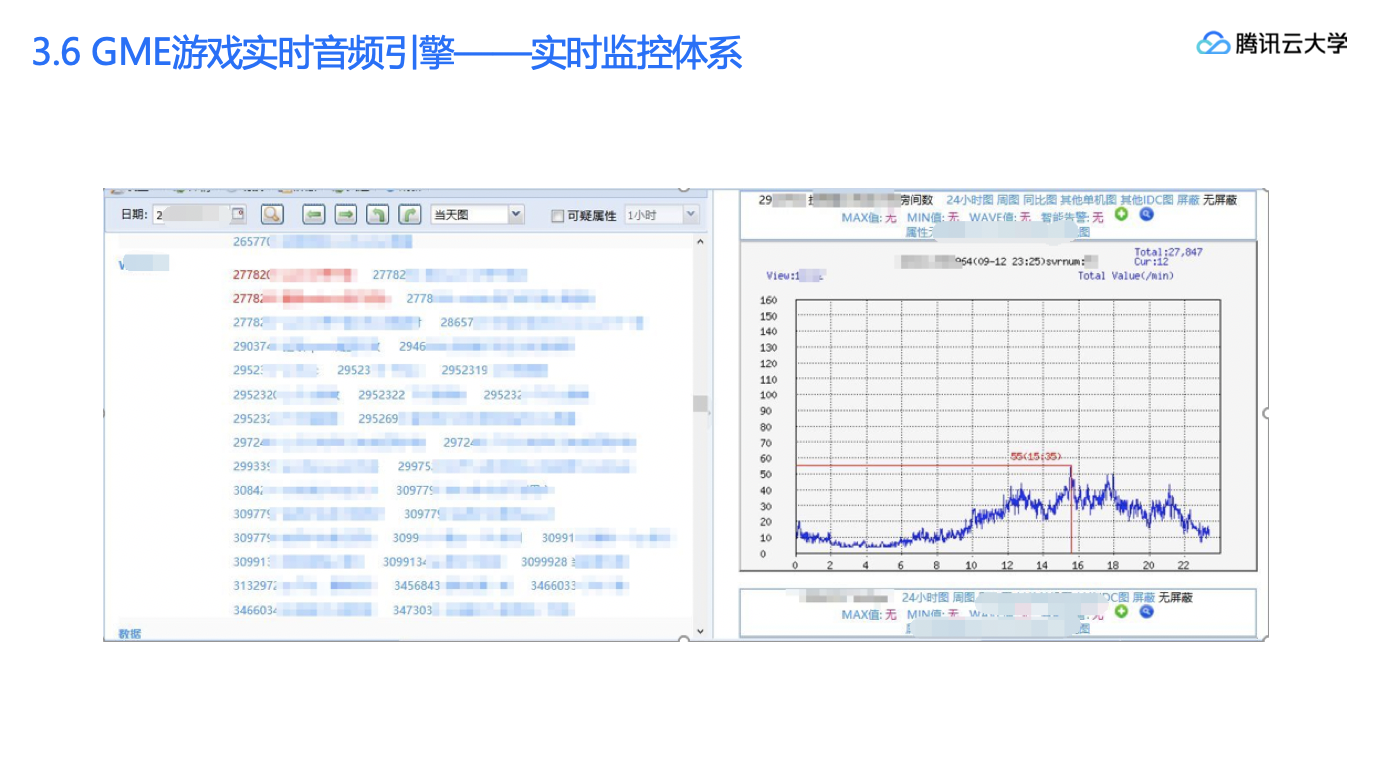Click blue magnifier icon in bottom chart header

(x=1147, y=611)
